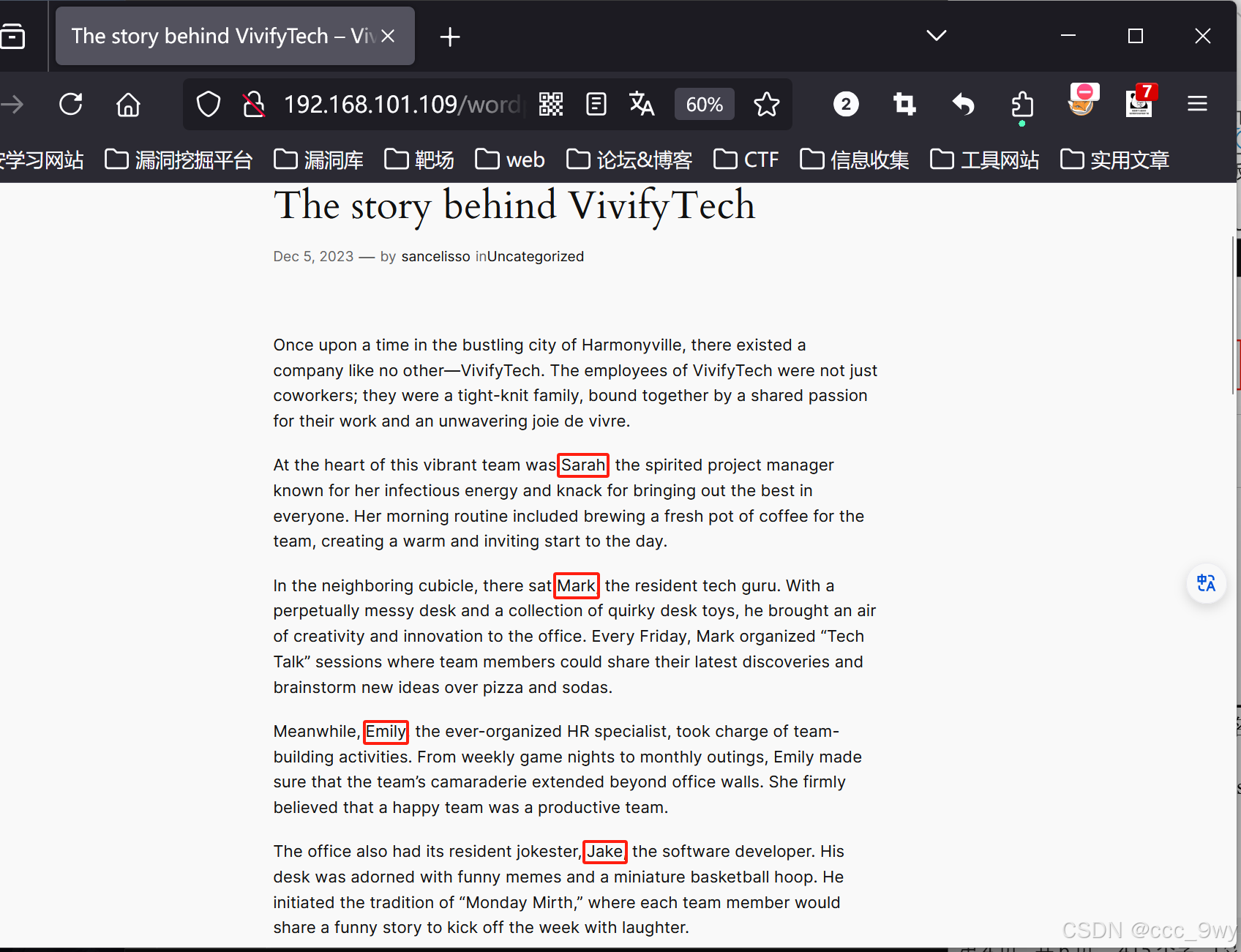
Task: Open the extensions panel via puzzle piece icon
Action: pyautogui.click(x=1022, y=104)
